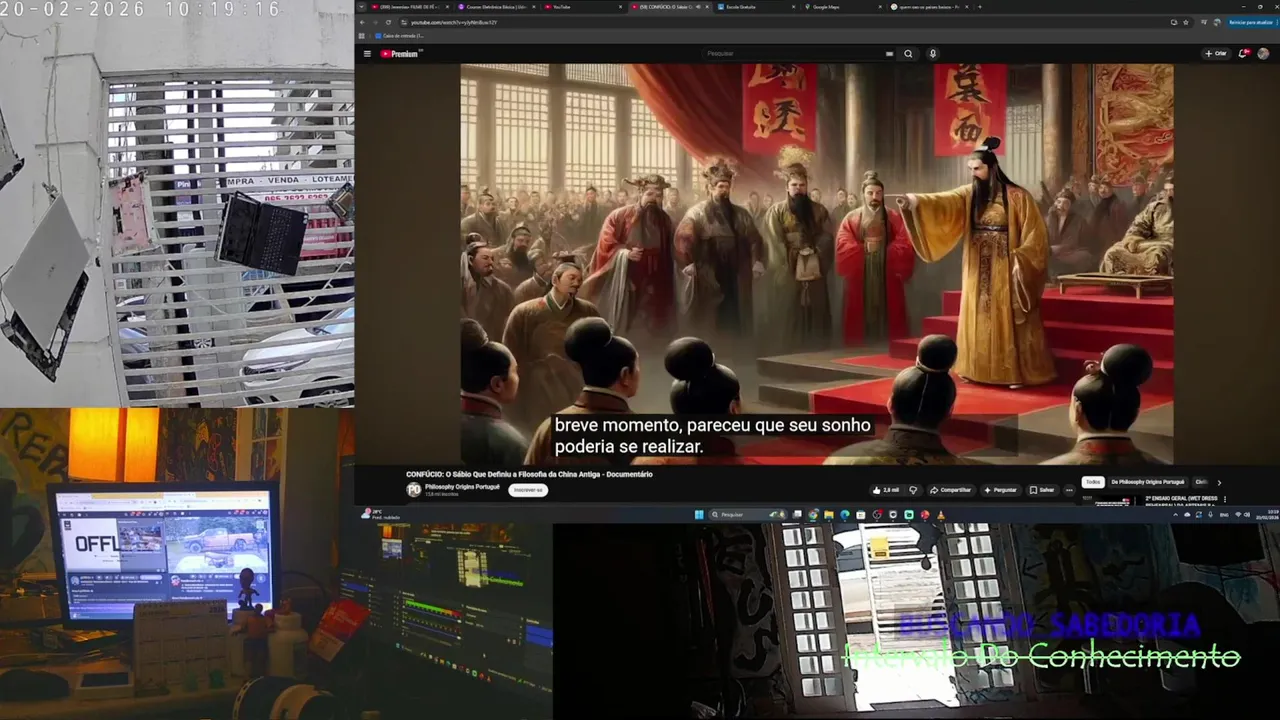Open the taskbar weather widget
Viewport: 1280px width, 720px height.
378,514
